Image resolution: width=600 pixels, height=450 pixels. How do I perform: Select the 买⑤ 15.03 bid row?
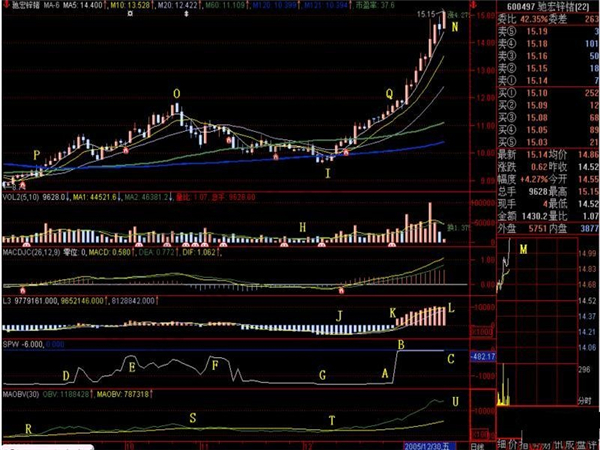548,142
